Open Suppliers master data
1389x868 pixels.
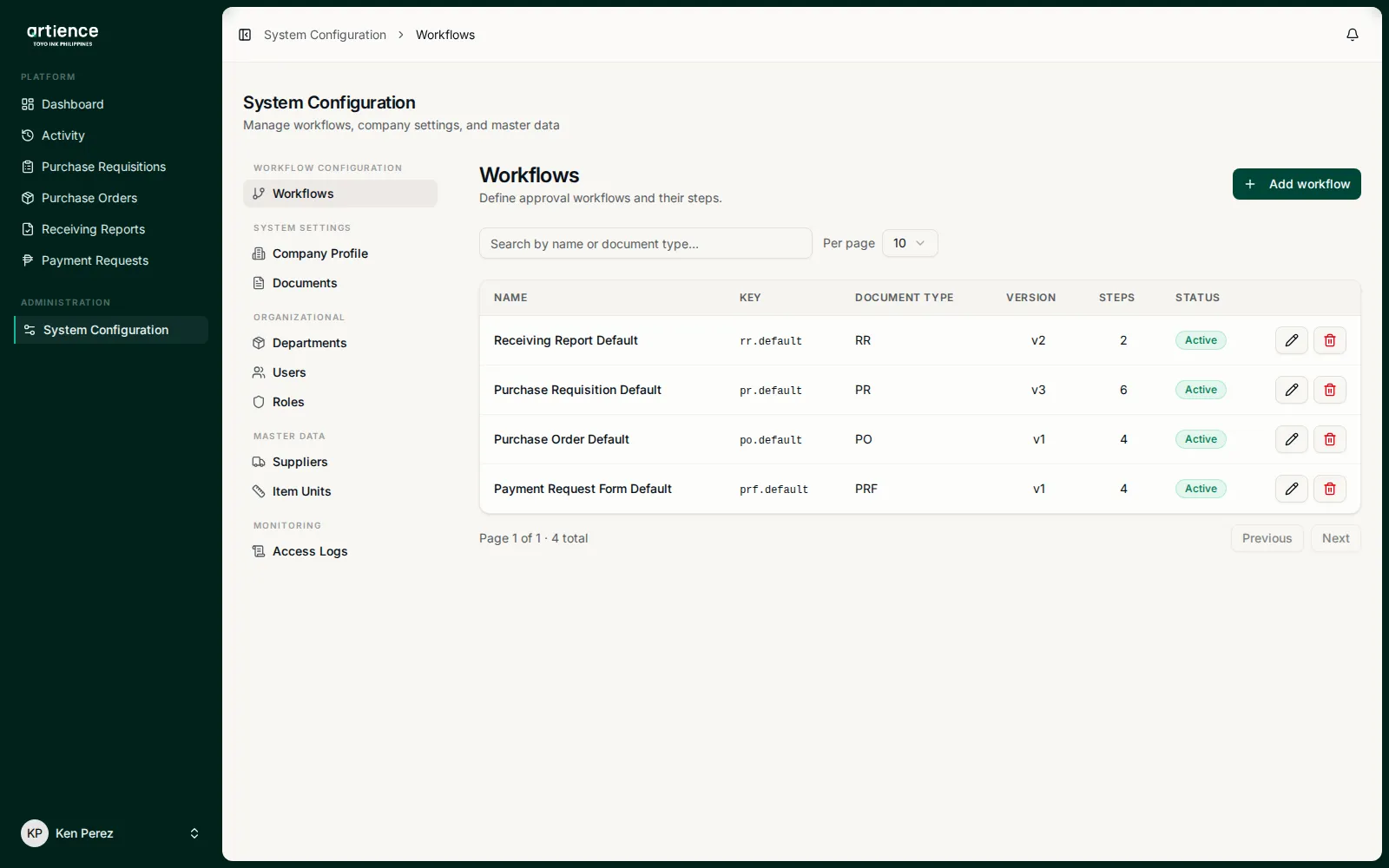pos(340,462)
